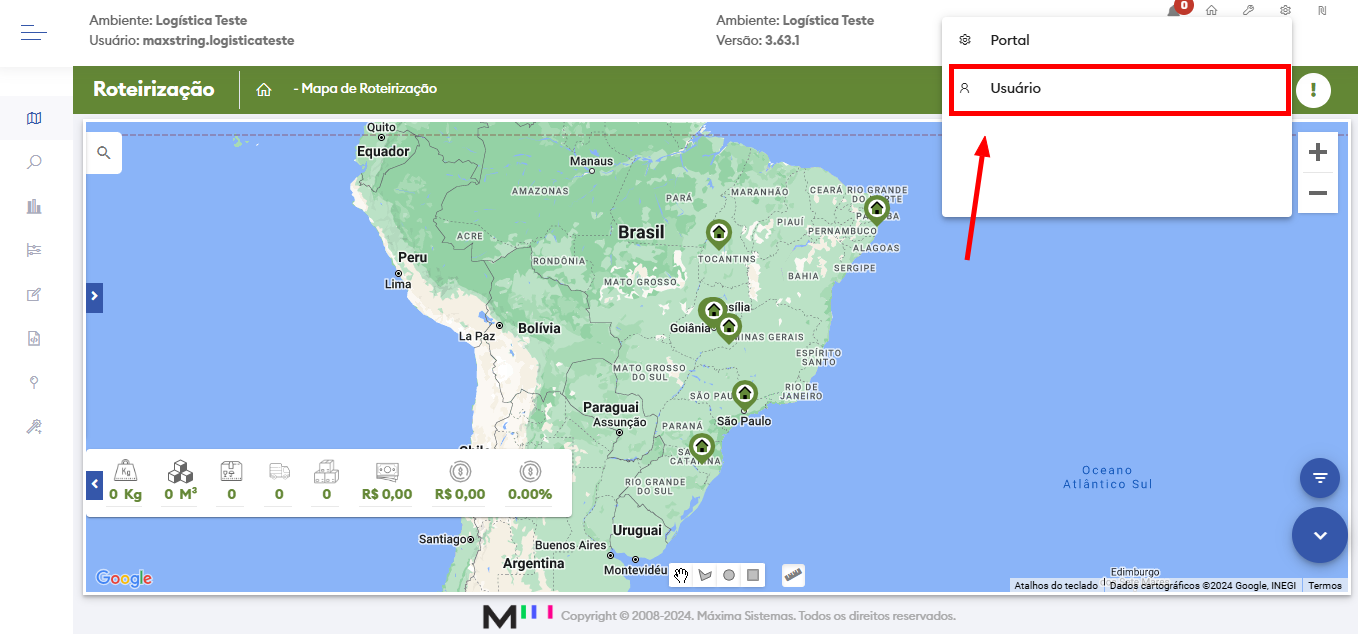Open the statistics bar chart sidebar icon
The image size is (1358, 634).
tap(33, 206)
